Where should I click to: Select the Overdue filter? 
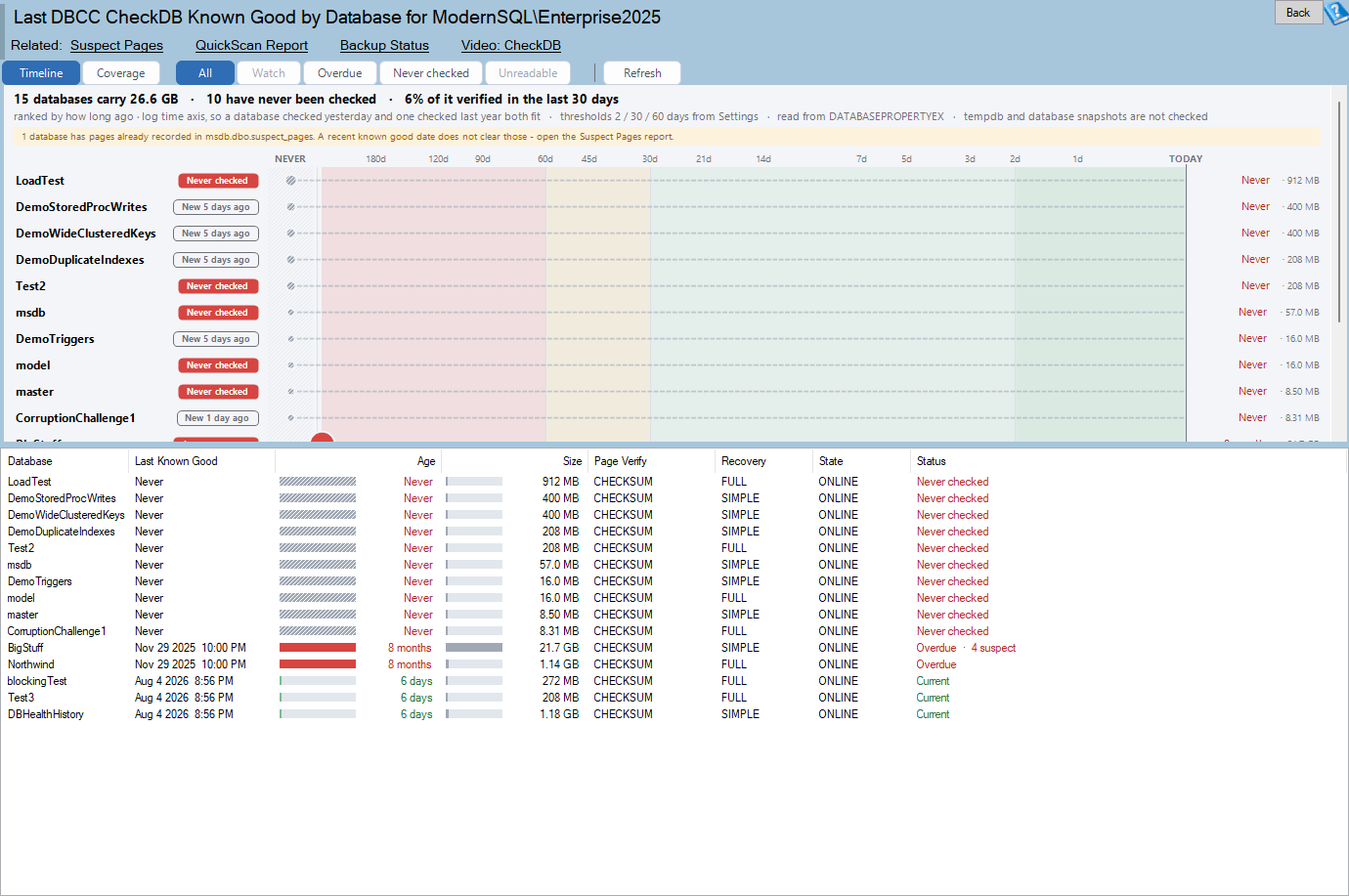[x=340, y=73]
